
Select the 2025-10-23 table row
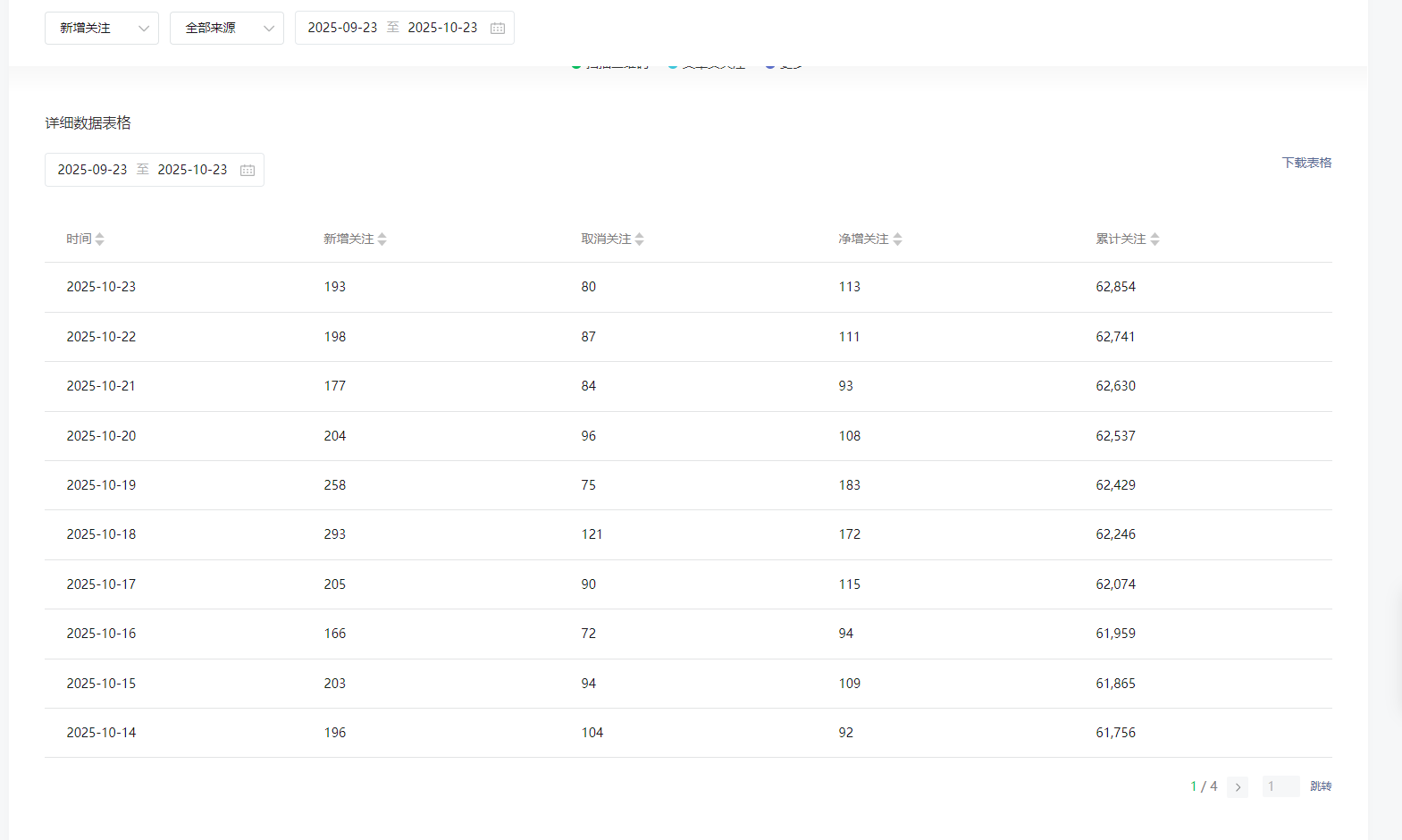[x=101, y=287]
